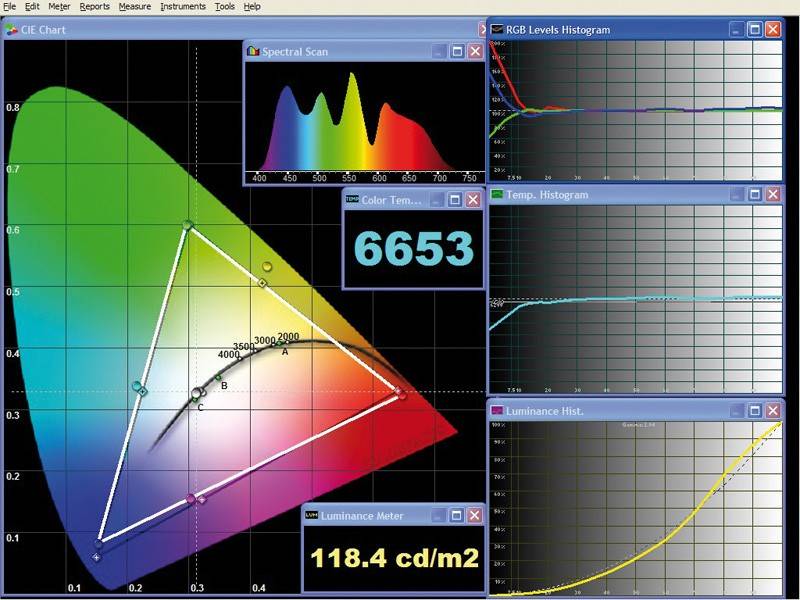Open the Reports menu
Viewport: 800px width, 600px height.
click(x=95, y=6)
